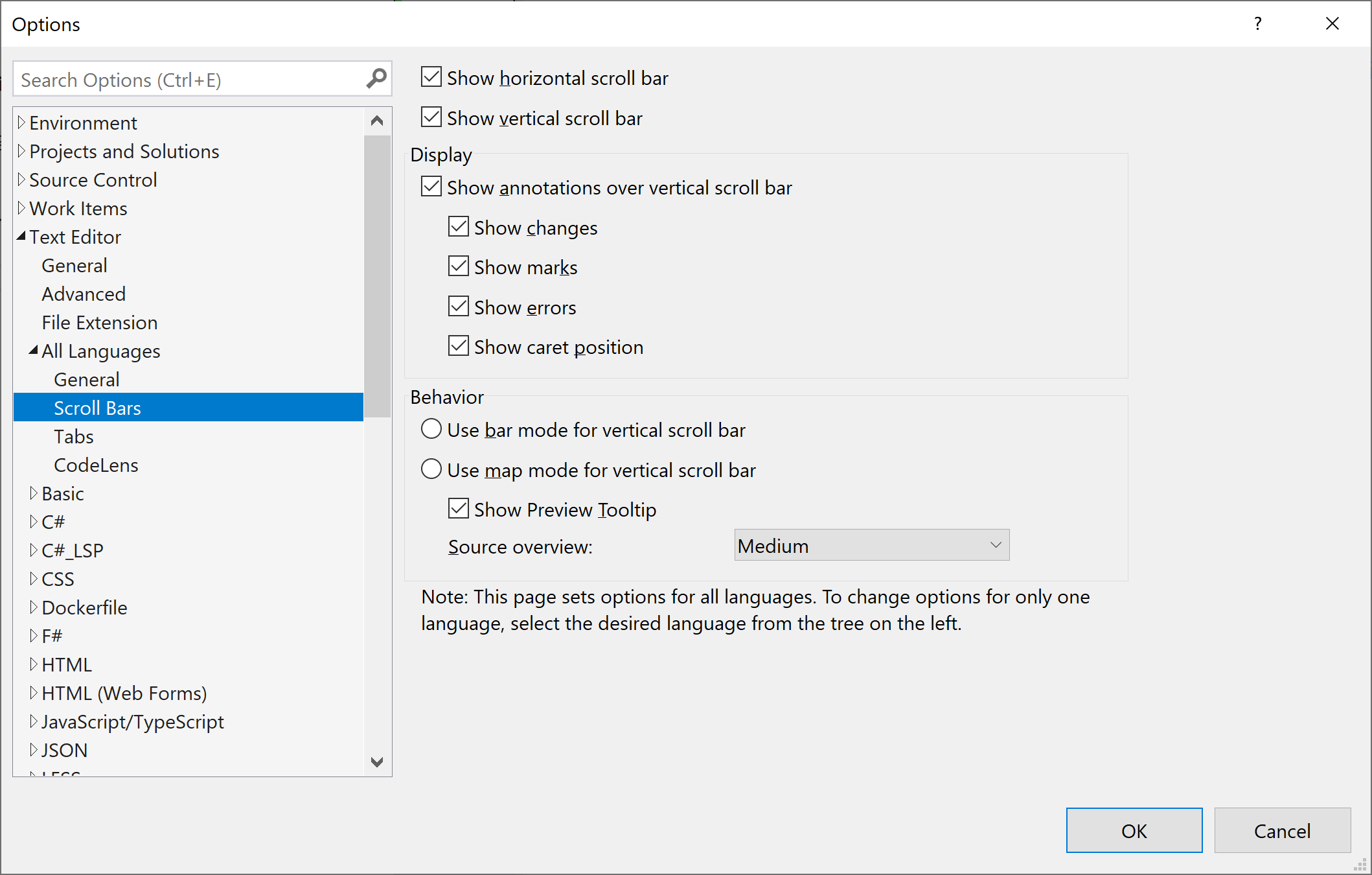Click the Cancel button
The image size is (1372, 875).
[x=1282, y=830]
